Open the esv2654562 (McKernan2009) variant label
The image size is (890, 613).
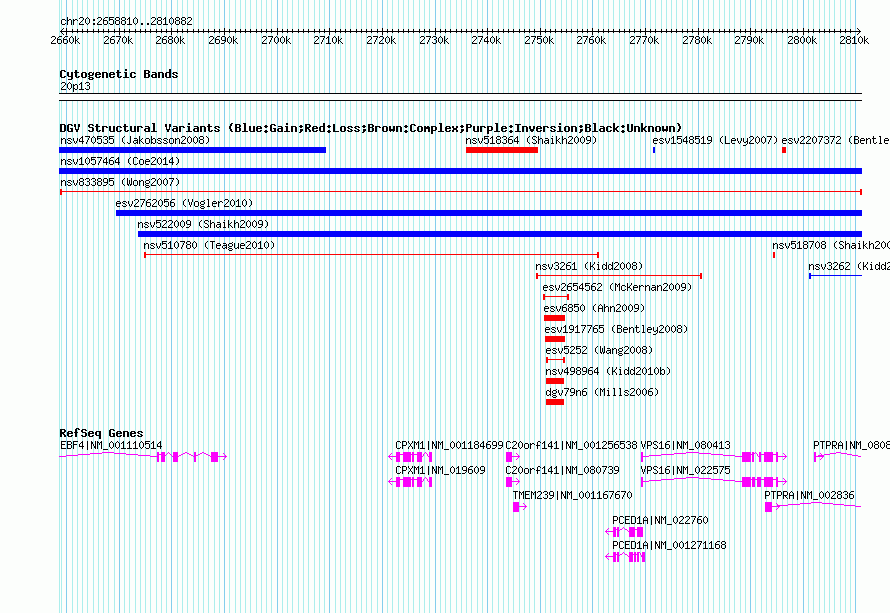point(617,287)
